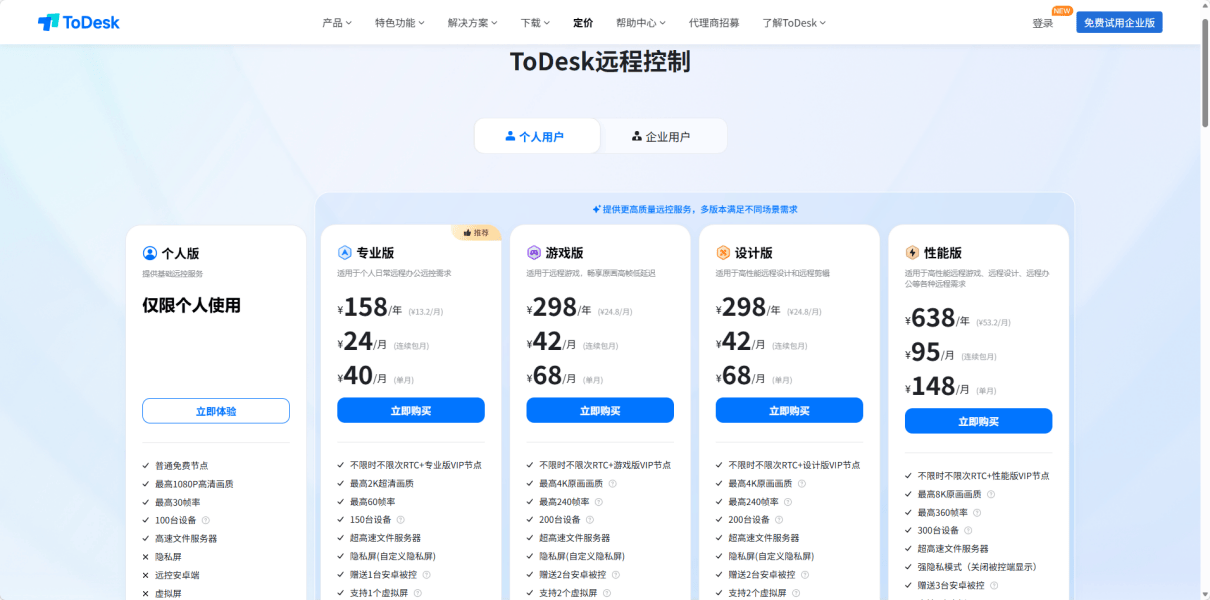The height and width of the screenshot is (600, 1210).
Task: Click 强隐私模式（关闭被控端显示）text
Action: [x=977, y=567]
